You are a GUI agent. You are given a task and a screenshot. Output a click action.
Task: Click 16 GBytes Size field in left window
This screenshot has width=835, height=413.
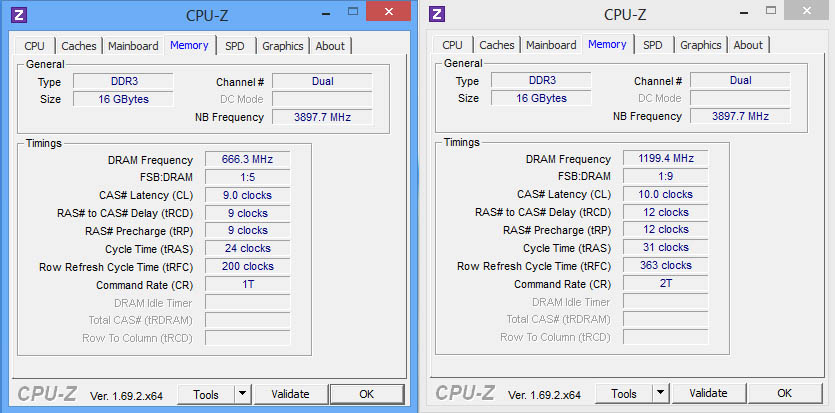123,100
